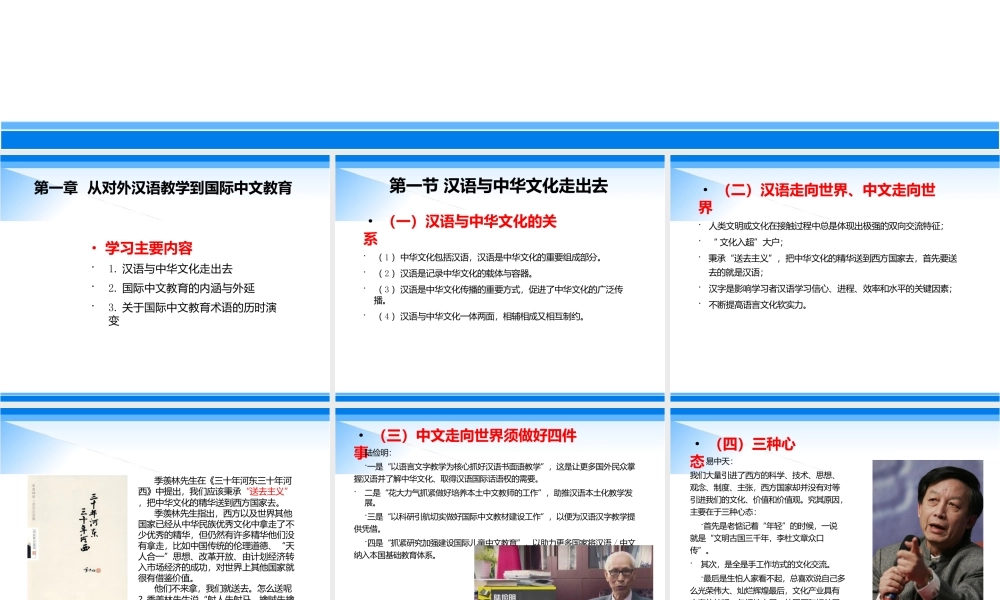Select the line (1) 中华文化包括汉语
This screenshot has width=1000, height=600.
click(x=489, y=258)
